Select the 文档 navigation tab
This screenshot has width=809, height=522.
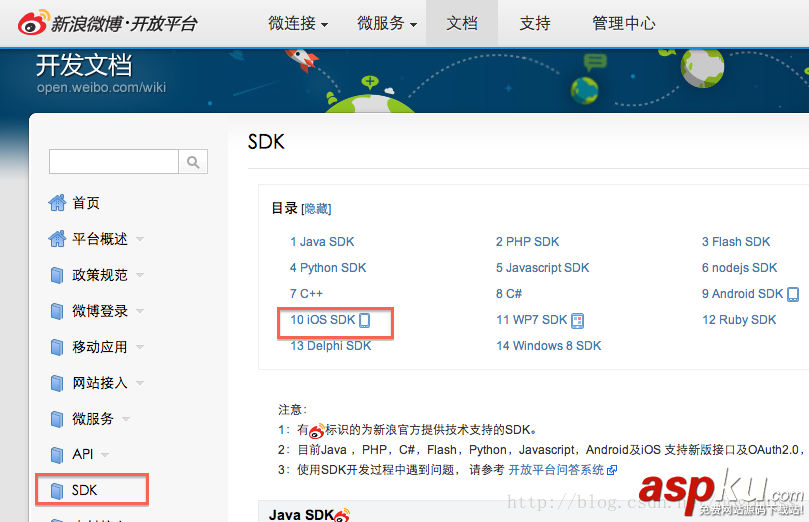pyautogui.click(x=462, y=23)
